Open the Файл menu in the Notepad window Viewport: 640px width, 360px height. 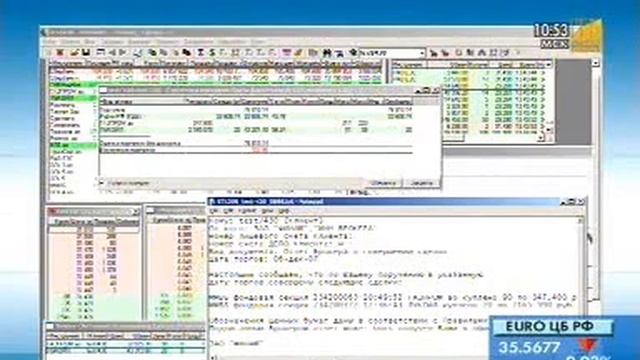(x=214, y=211)
